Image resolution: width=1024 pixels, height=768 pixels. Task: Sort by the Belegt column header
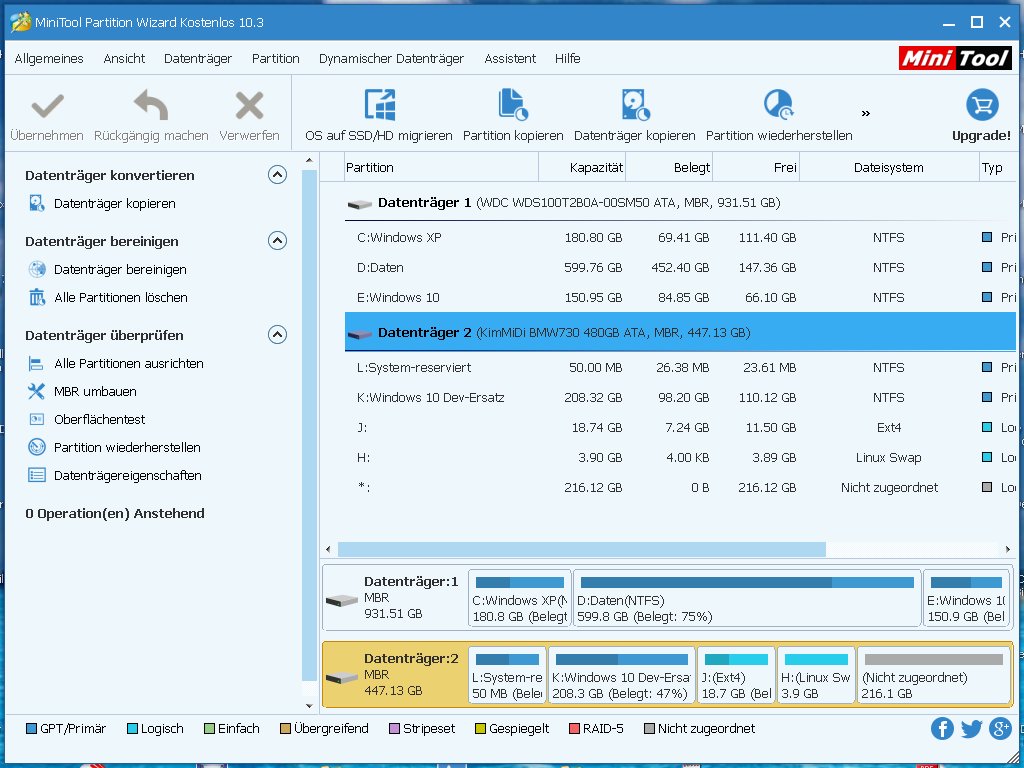click(x=669, y=168)
